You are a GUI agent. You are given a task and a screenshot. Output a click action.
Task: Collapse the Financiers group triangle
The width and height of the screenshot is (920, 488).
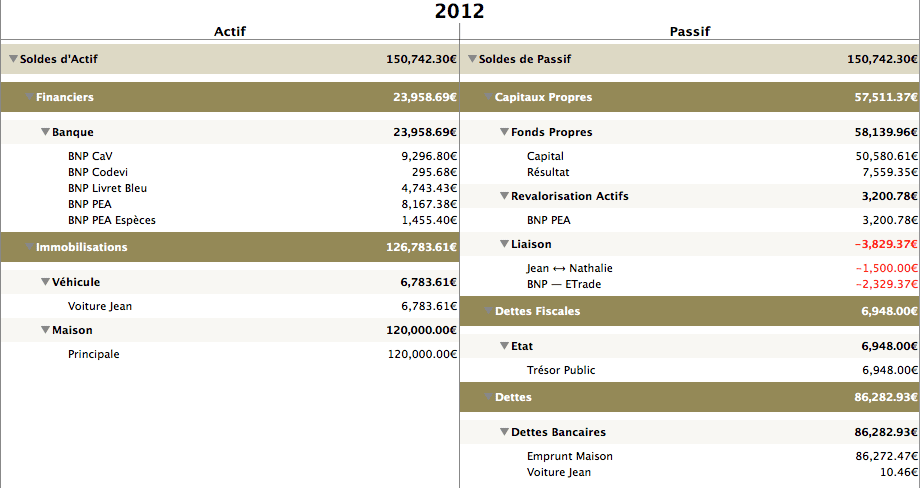(x=29, y=97)
